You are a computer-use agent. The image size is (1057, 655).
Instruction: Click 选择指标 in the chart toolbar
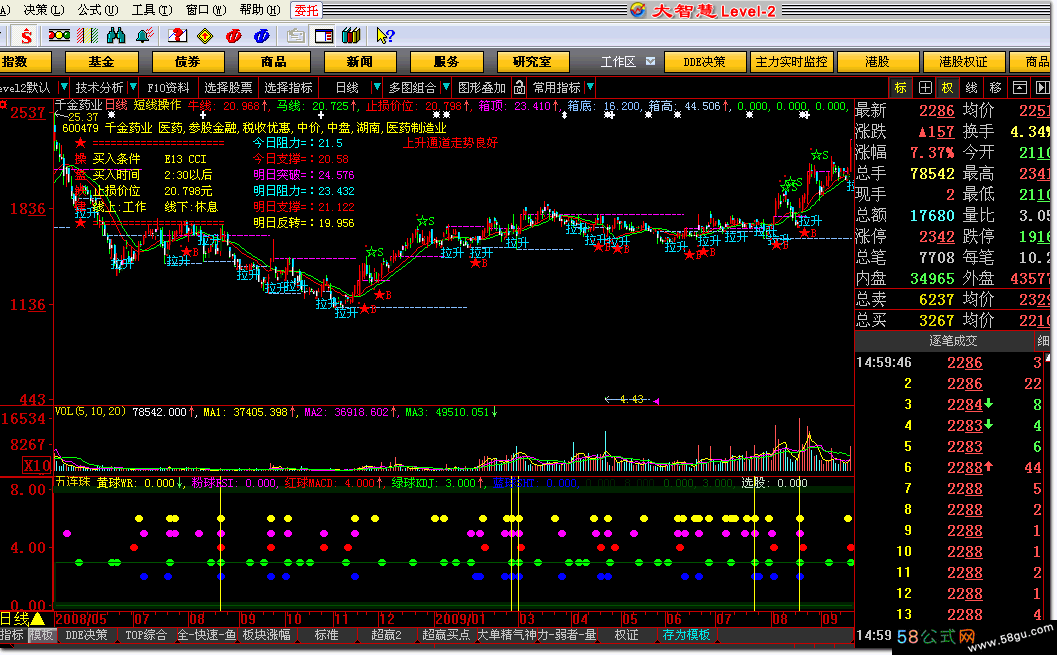pyautogui.click(x=289, y=88)
